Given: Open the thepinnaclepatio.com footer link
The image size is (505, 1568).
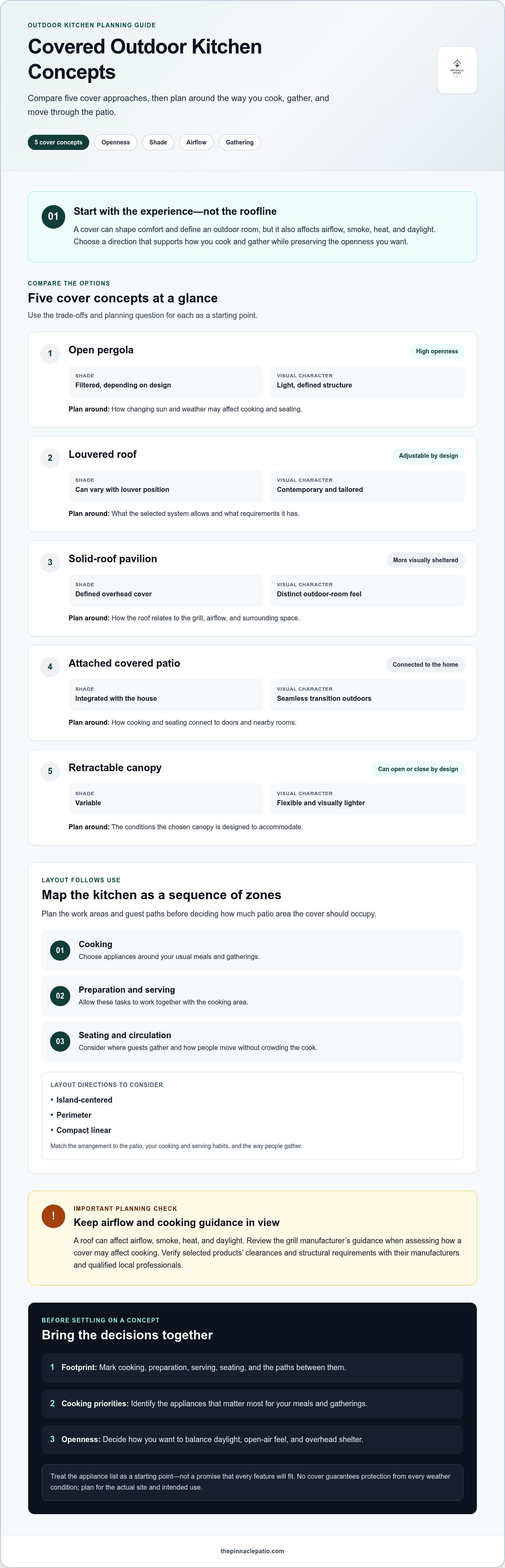Looking at the screenshot, I should [x=252, y=1551].
